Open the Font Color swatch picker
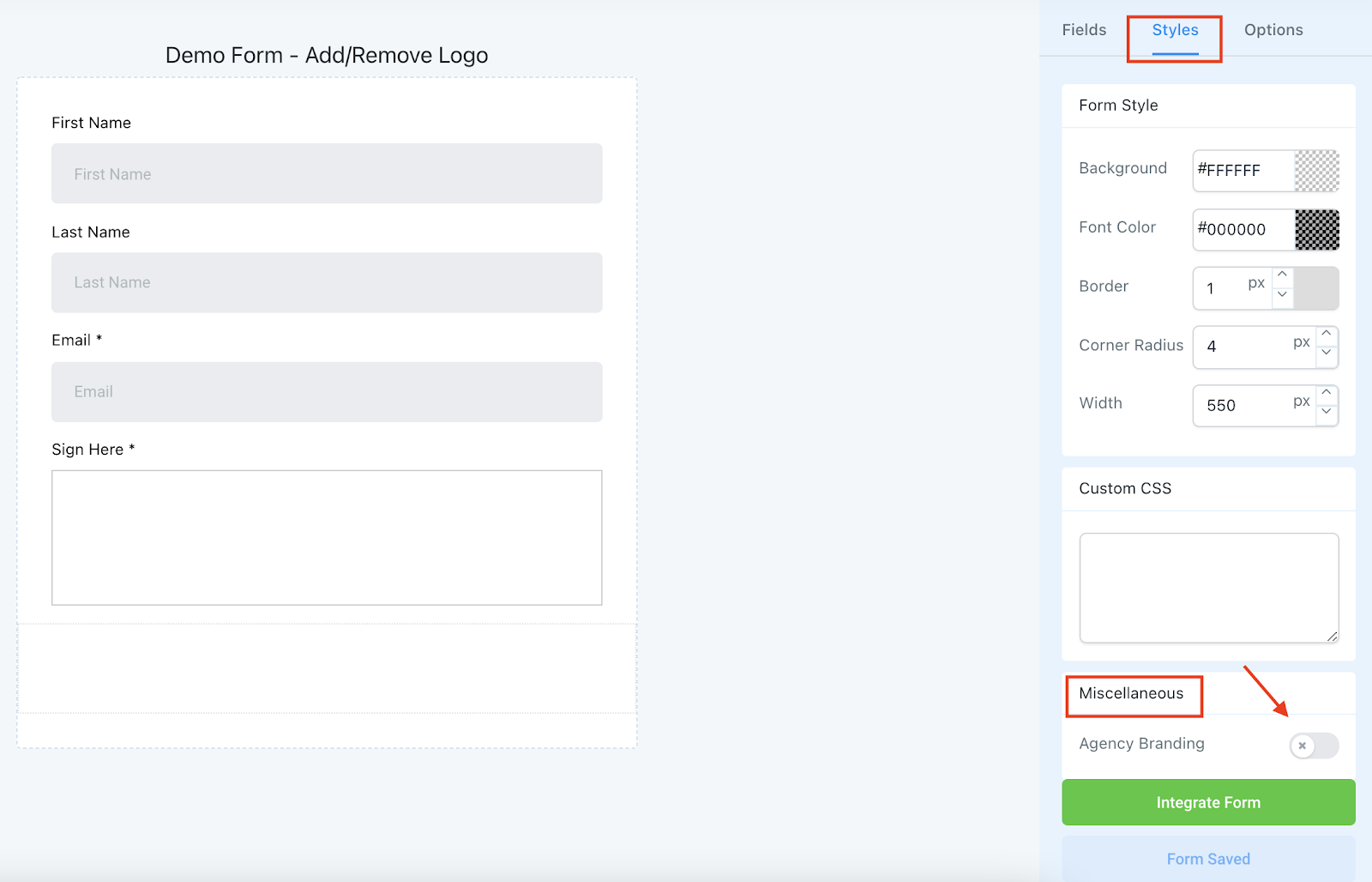 pyautogui.click(x=1317, y=230)
